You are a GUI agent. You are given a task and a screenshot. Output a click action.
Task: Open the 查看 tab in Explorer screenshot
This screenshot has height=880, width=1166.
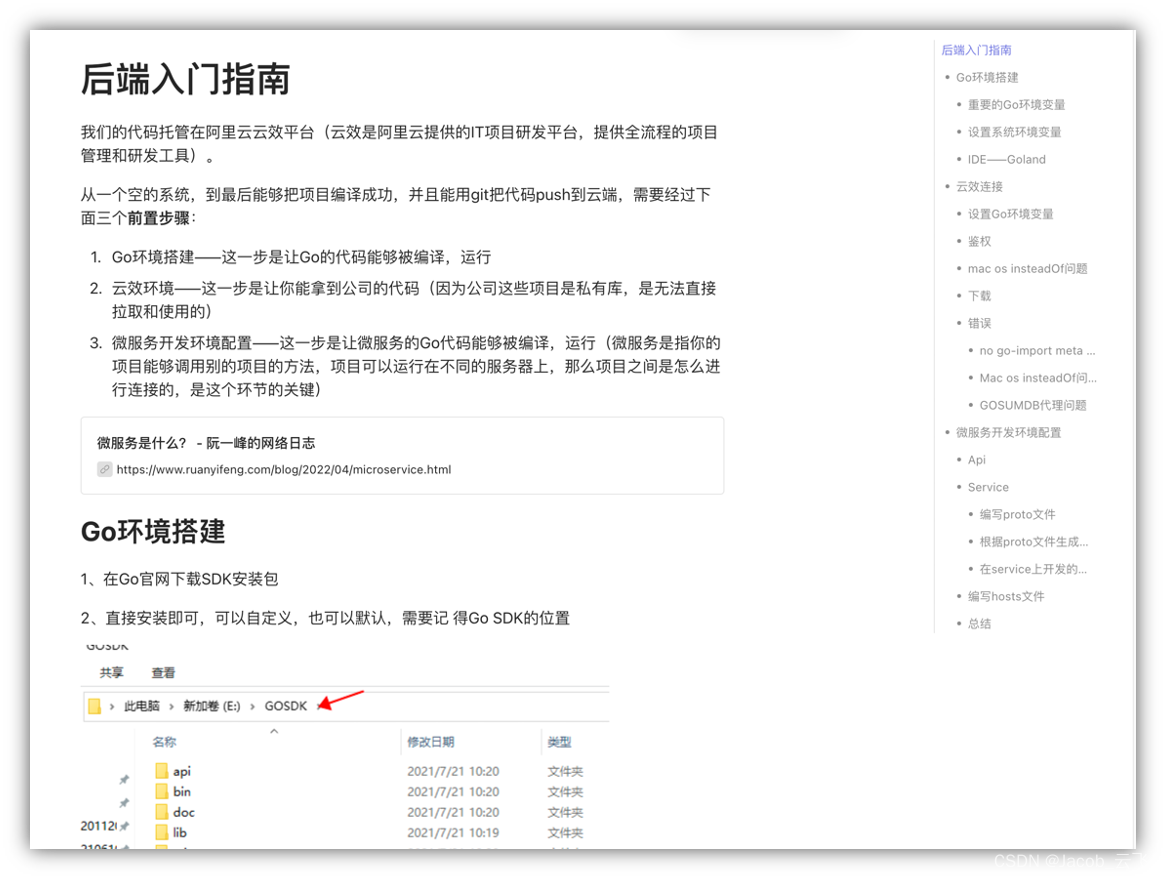tap(163, 672)
